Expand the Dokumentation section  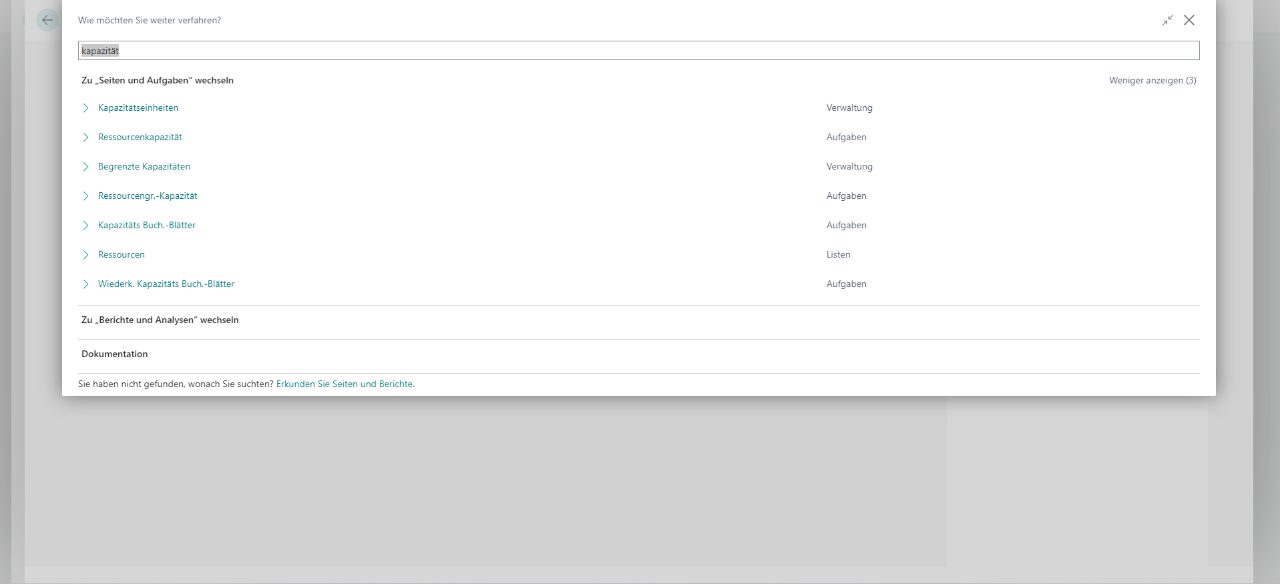coord(114,354)
